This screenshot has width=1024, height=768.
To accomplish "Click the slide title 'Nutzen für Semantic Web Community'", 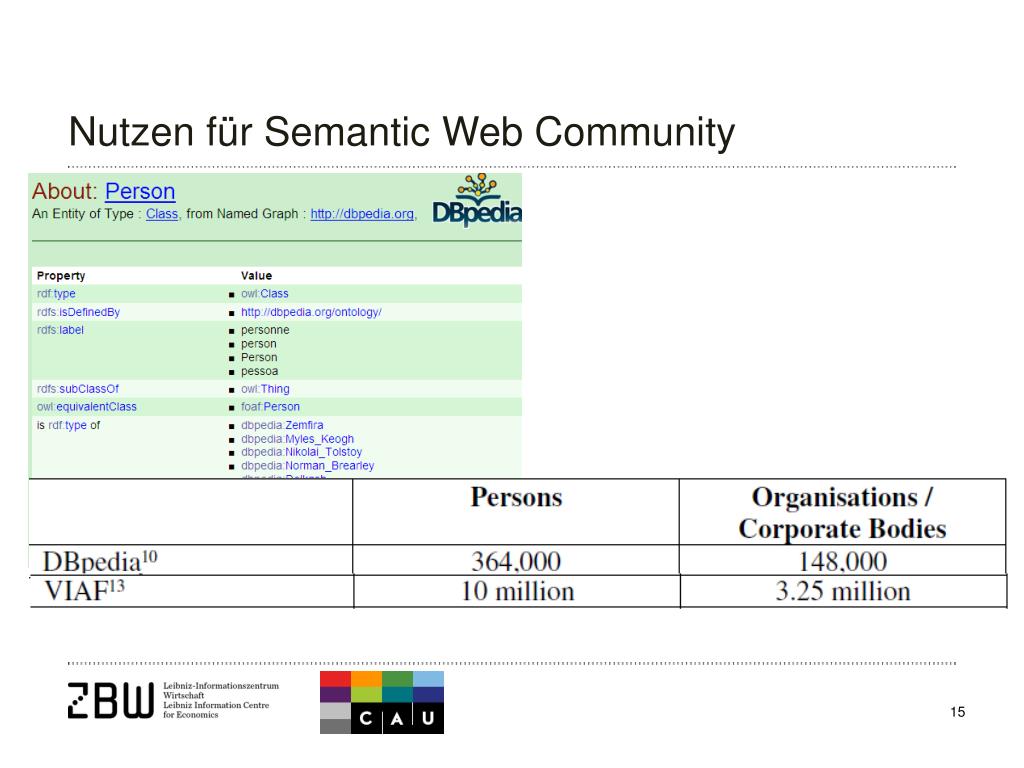I will point(402,132).
